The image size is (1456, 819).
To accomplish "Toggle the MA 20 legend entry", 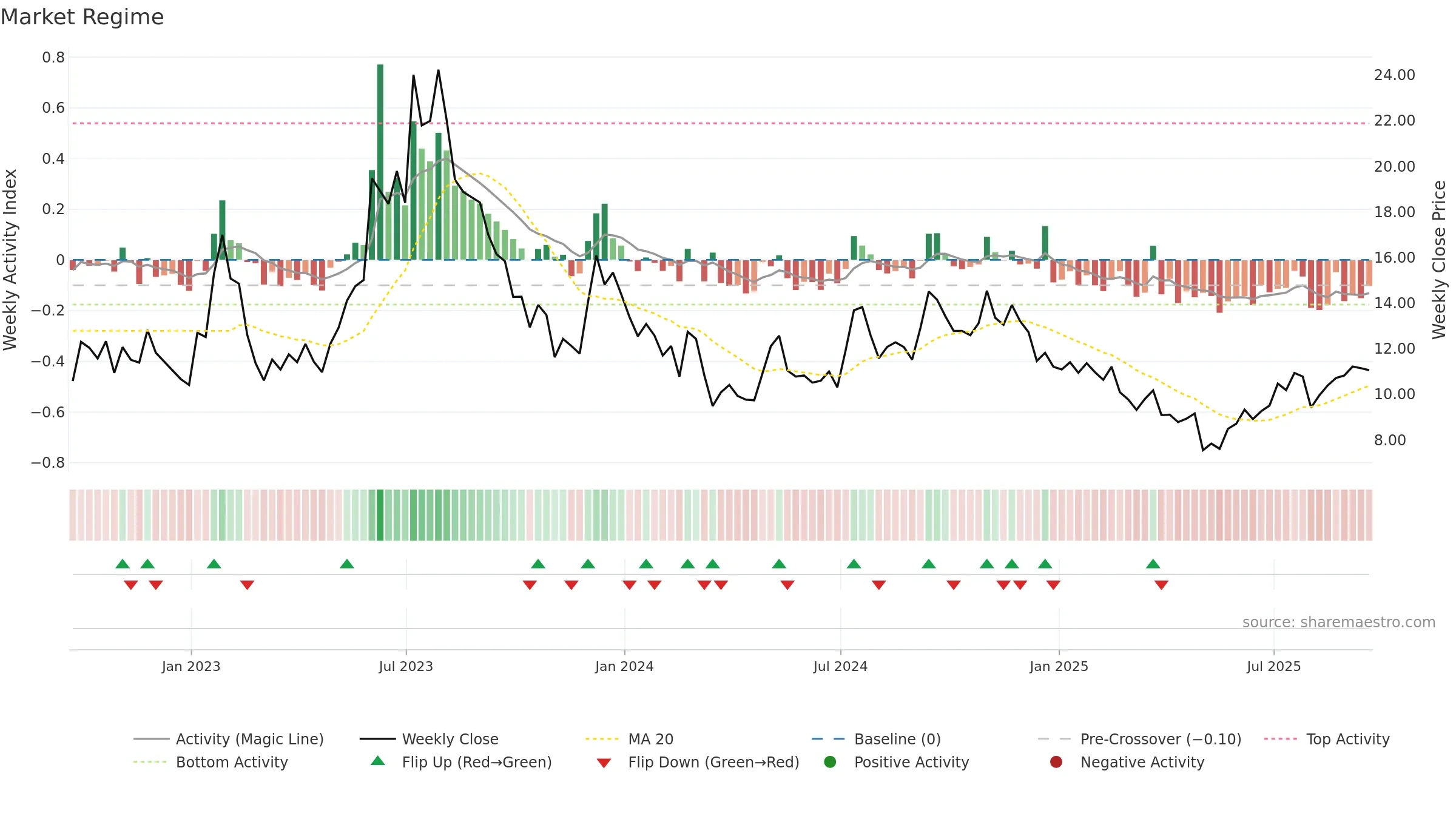I will click(629, 739).
